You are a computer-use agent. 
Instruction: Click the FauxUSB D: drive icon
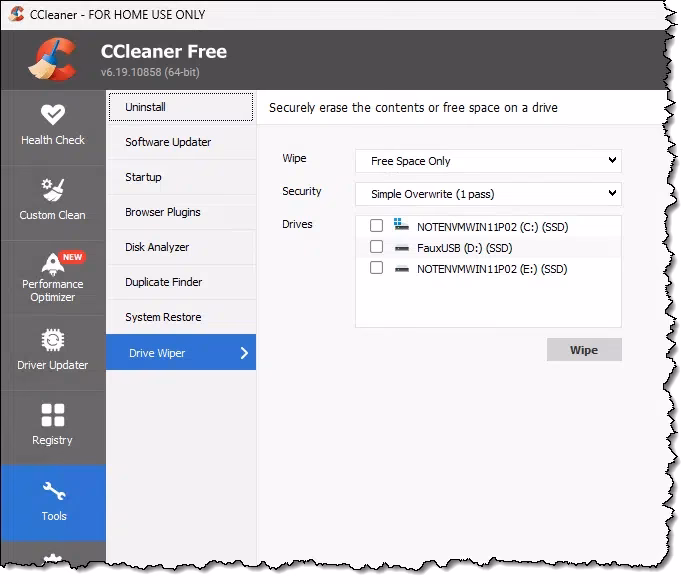point(402,248)
